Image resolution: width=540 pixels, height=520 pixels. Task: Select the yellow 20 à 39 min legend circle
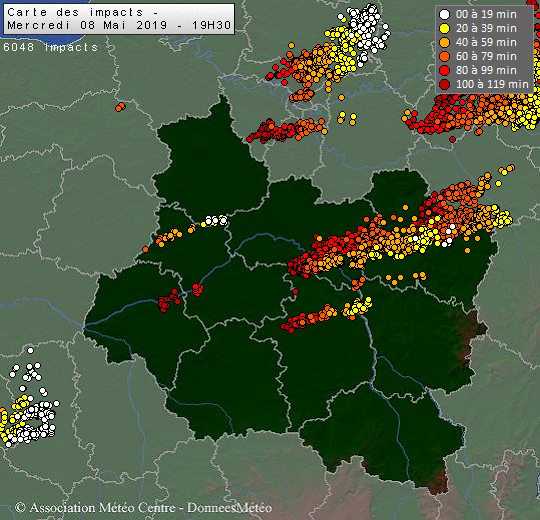445,29
